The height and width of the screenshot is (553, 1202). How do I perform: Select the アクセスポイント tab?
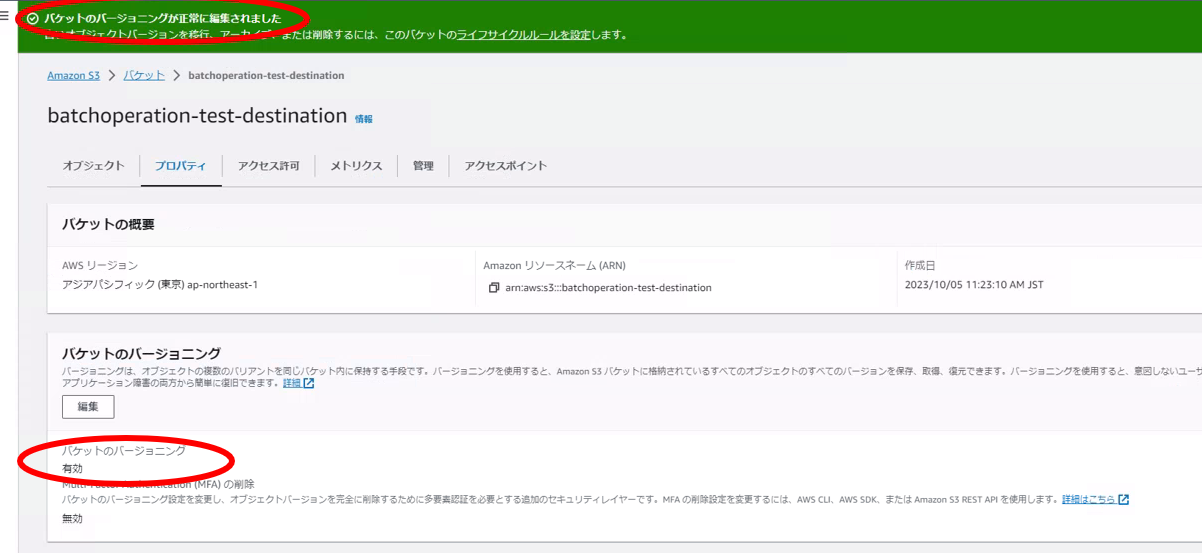click(x=505, y=166)
